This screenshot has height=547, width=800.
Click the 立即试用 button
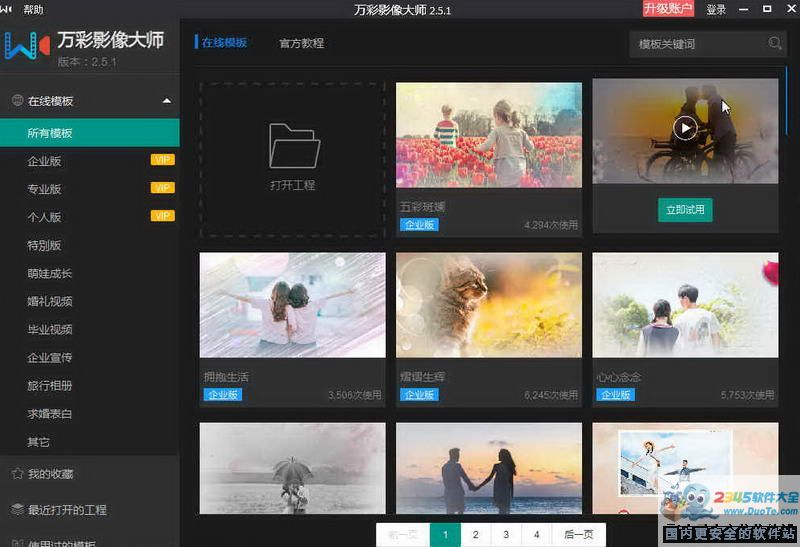[685, 210]
